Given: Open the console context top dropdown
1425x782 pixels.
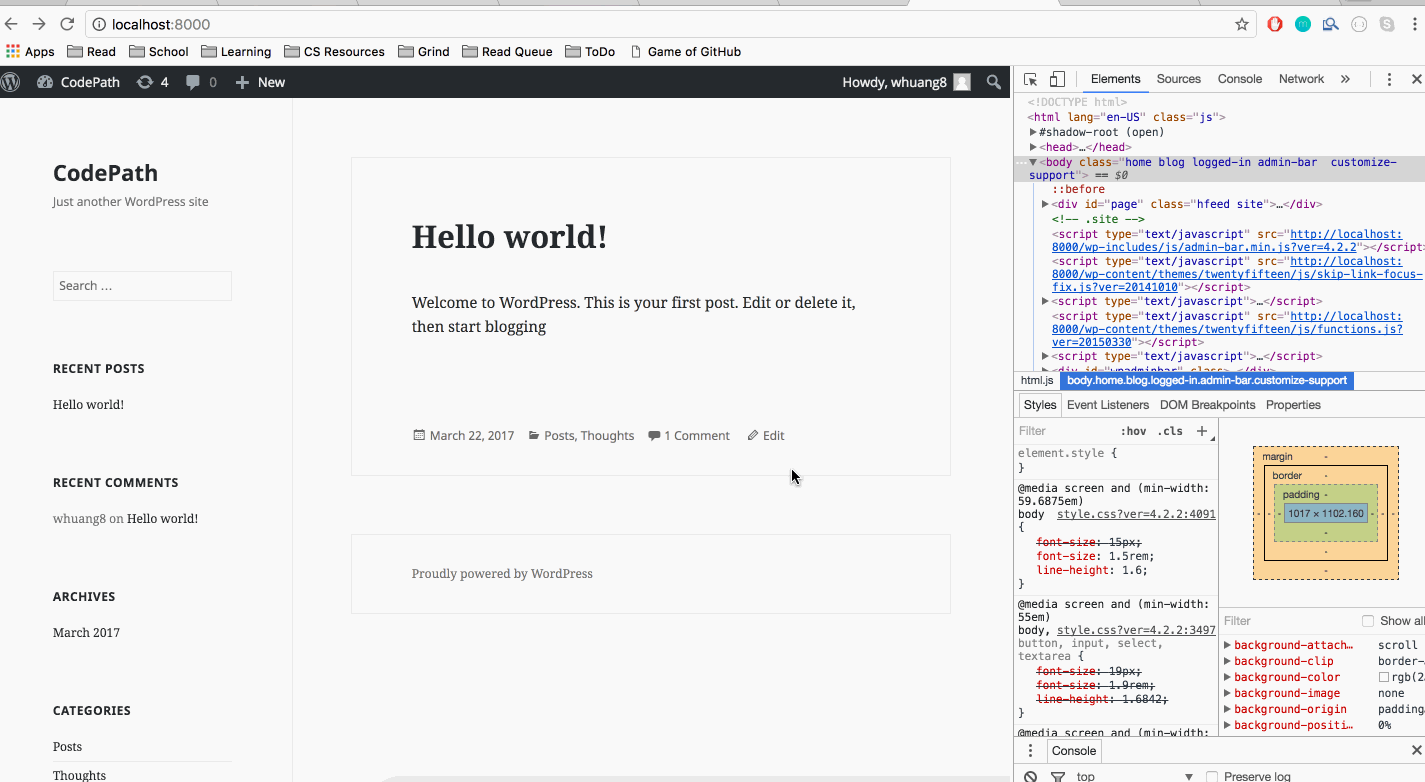Looking at the screenshot, I should pyautogui.click(x=1134, y=777).
